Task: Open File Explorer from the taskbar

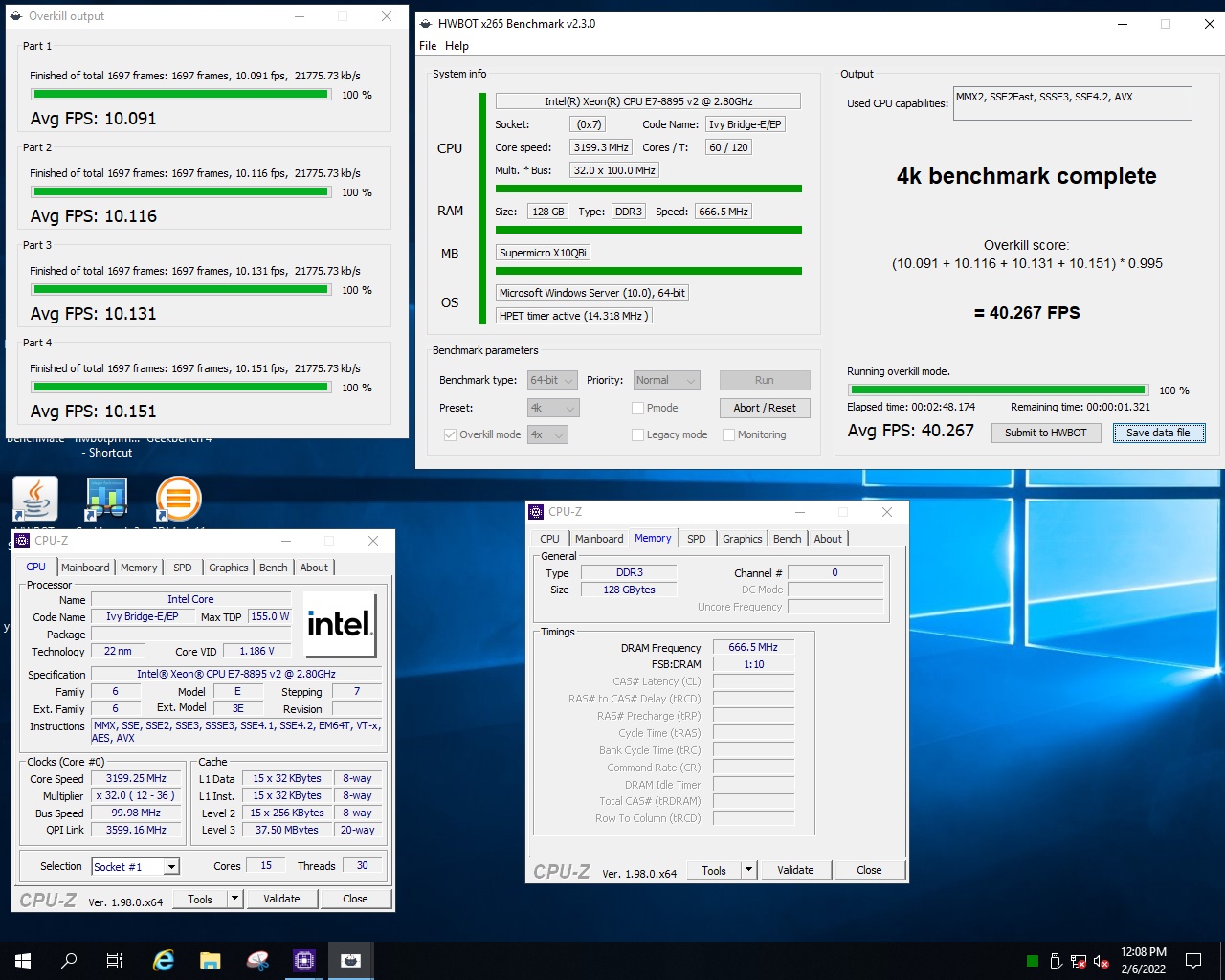Action: pyautogui.click(x=211, y=960)
